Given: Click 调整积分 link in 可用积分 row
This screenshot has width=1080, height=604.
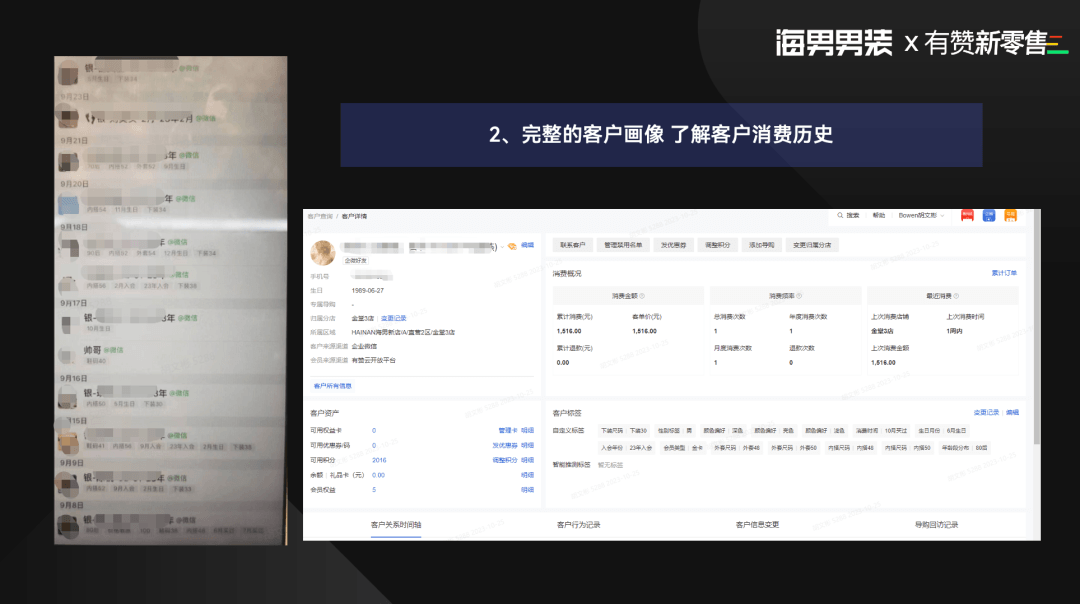Looking at the screenshot, I should pos(504,460).
